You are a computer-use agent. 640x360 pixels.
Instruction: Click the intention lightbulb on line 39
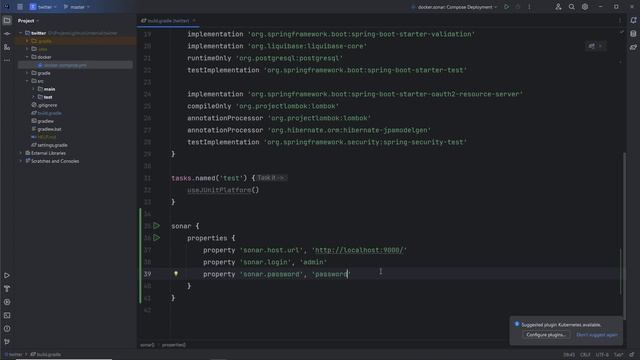[176, 274]
